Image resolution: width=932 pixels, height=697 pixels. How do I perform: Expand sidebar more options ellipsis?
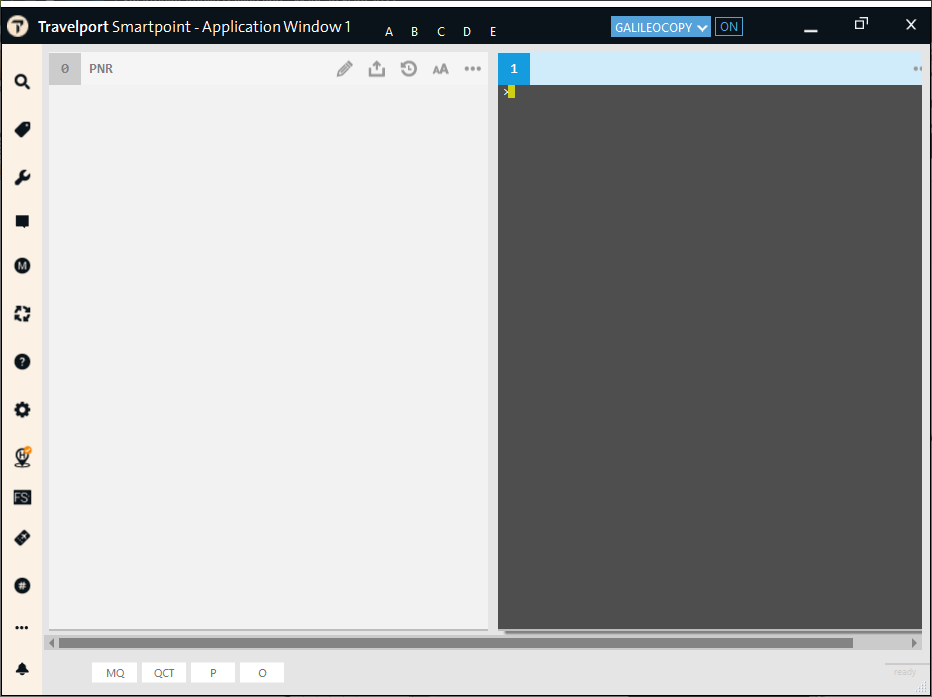click(x=22, y=628)
